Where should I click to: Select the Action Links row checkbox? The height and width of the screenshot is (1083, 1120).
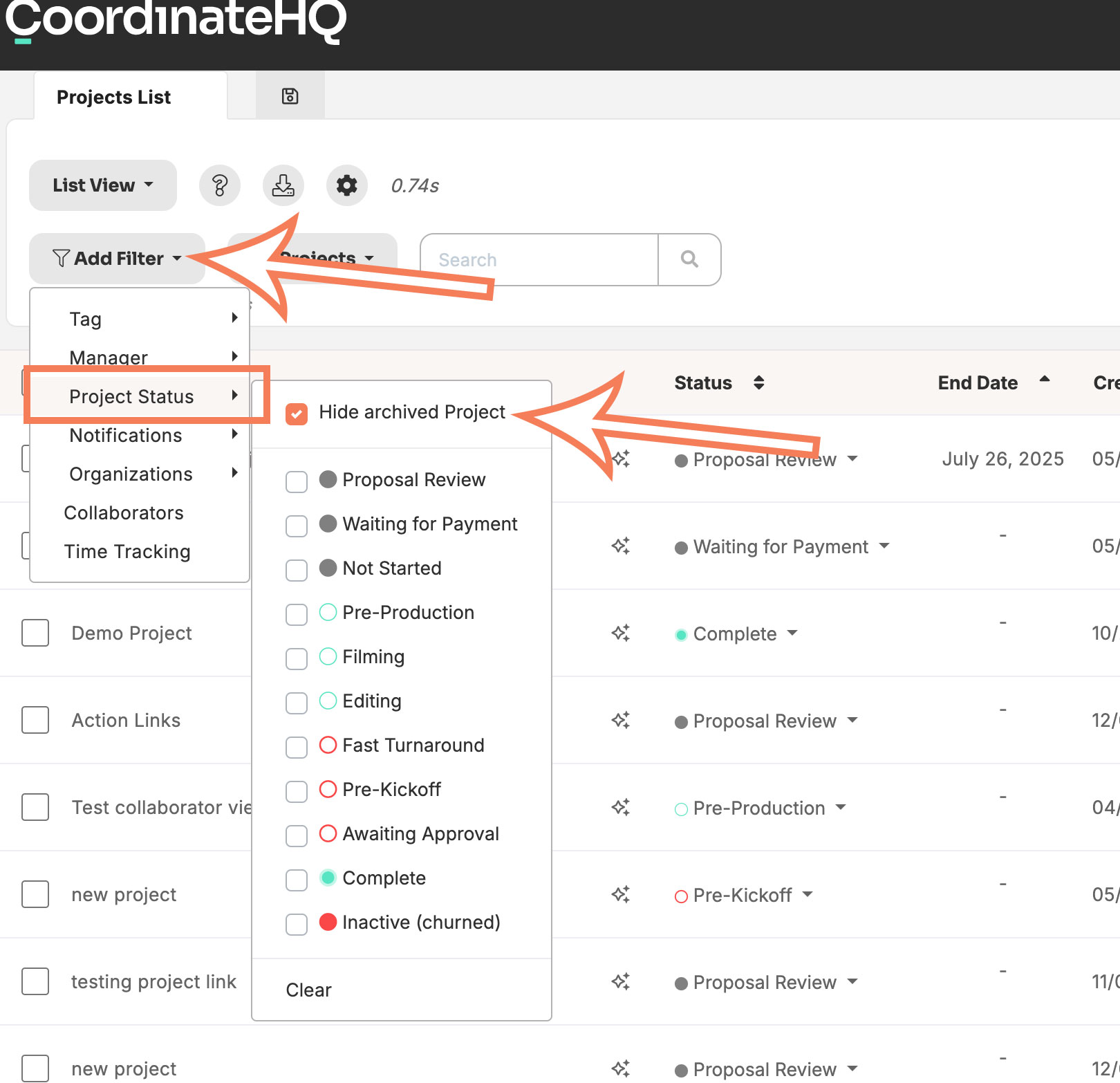(35, 720)
